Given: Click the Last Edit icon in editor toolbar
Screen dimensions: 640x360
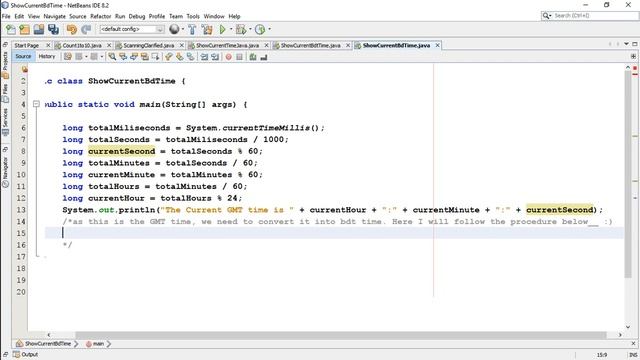Looking at the screenshot, I should (x=68, y=57).
